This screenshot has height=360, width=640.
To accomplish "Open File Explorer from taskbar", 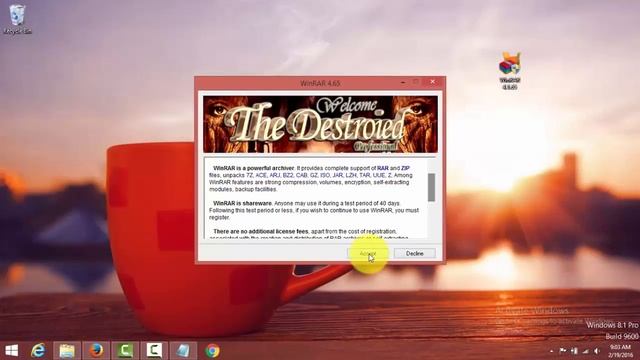I will [x=67, y=351].
